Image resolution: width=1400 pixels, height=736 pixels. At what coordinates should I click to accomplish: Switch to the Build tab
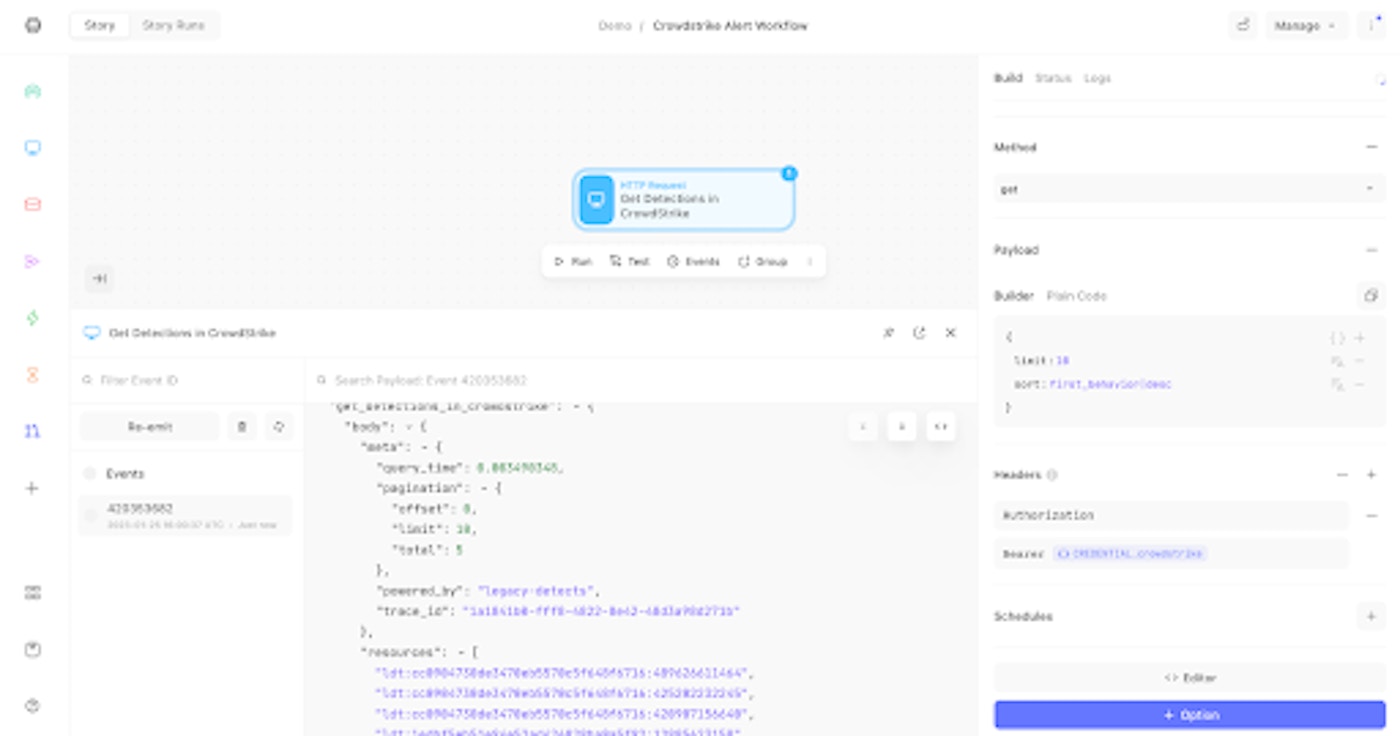click(x=1008, y=78)
